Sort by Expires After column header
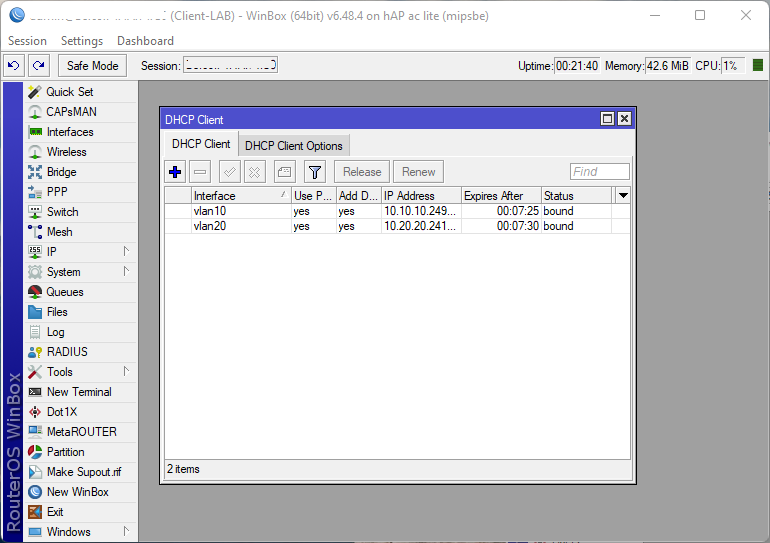The height and width of the screenshot is (543, 770). (501, 195)
